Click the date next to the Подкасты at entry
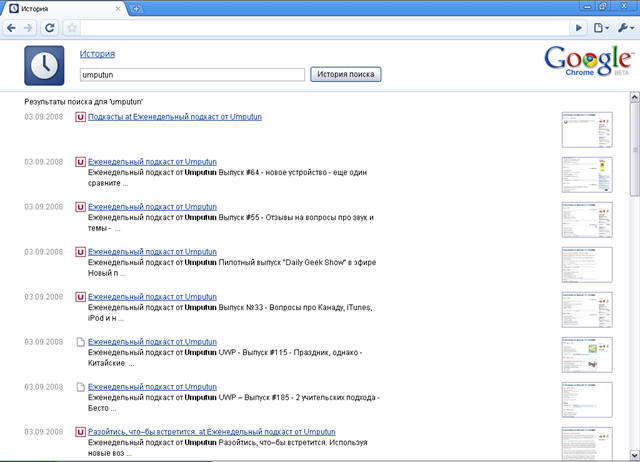 click(44, 117)
